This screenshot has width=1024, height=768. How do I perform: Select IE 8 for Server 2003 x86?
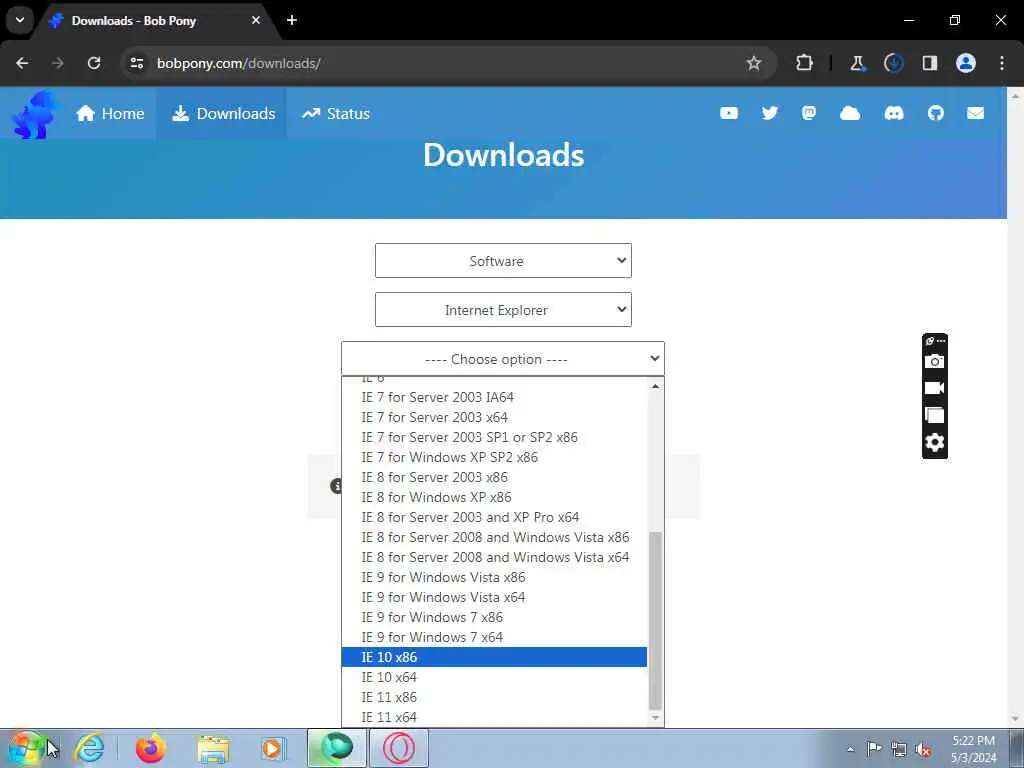(x=494, y=477)
